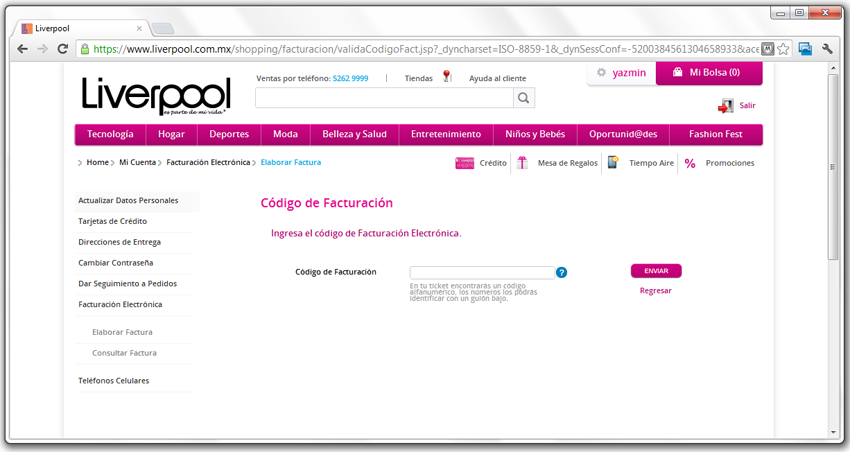Click the Liverpool logo

[x=156, y=96]
